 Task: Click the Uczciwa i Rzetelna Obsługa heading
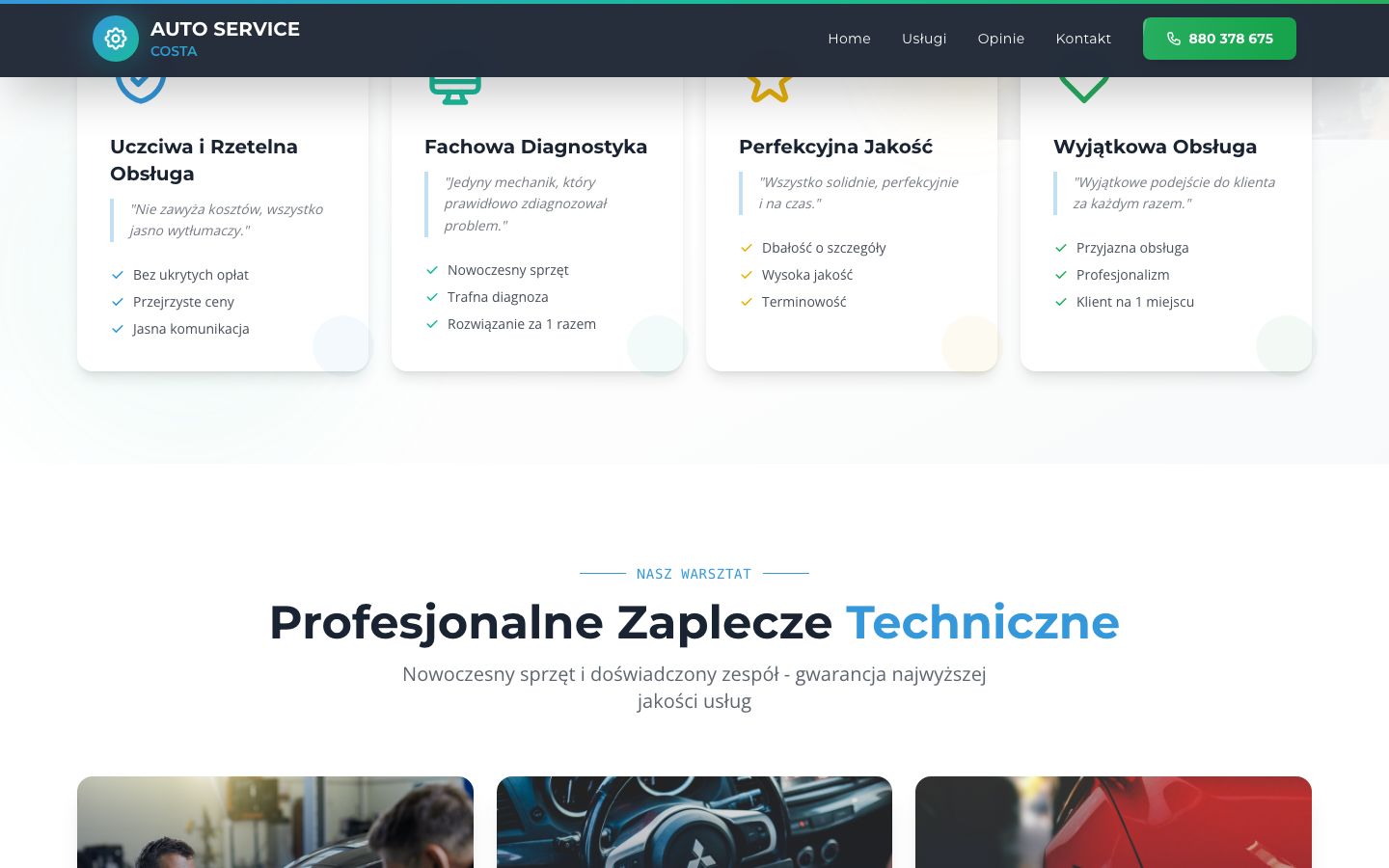click(x=204, y=160)
